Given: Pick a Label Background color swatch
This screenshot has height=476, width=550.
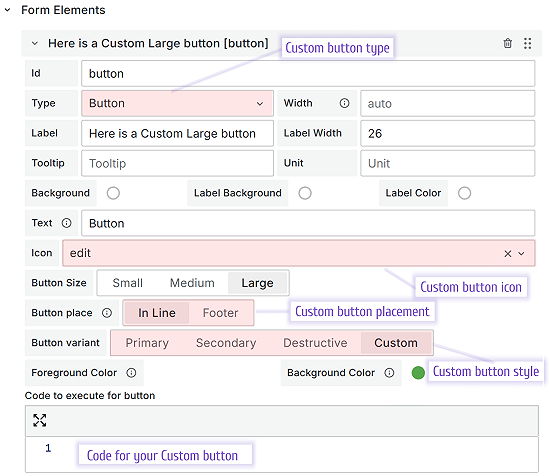Looking at the screenshot, I should coord(305,193).
